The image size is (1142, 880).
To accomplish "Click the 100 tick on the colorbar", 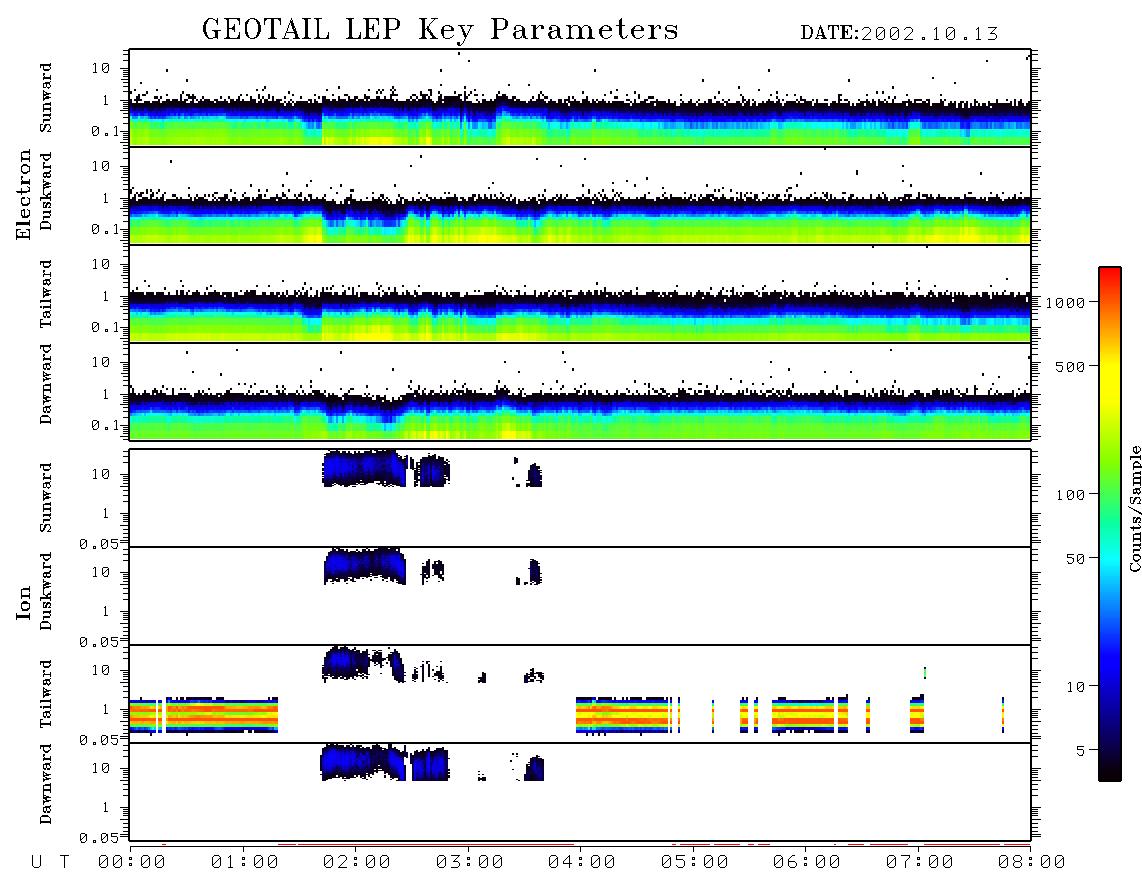I will (x=1070, y=495).
